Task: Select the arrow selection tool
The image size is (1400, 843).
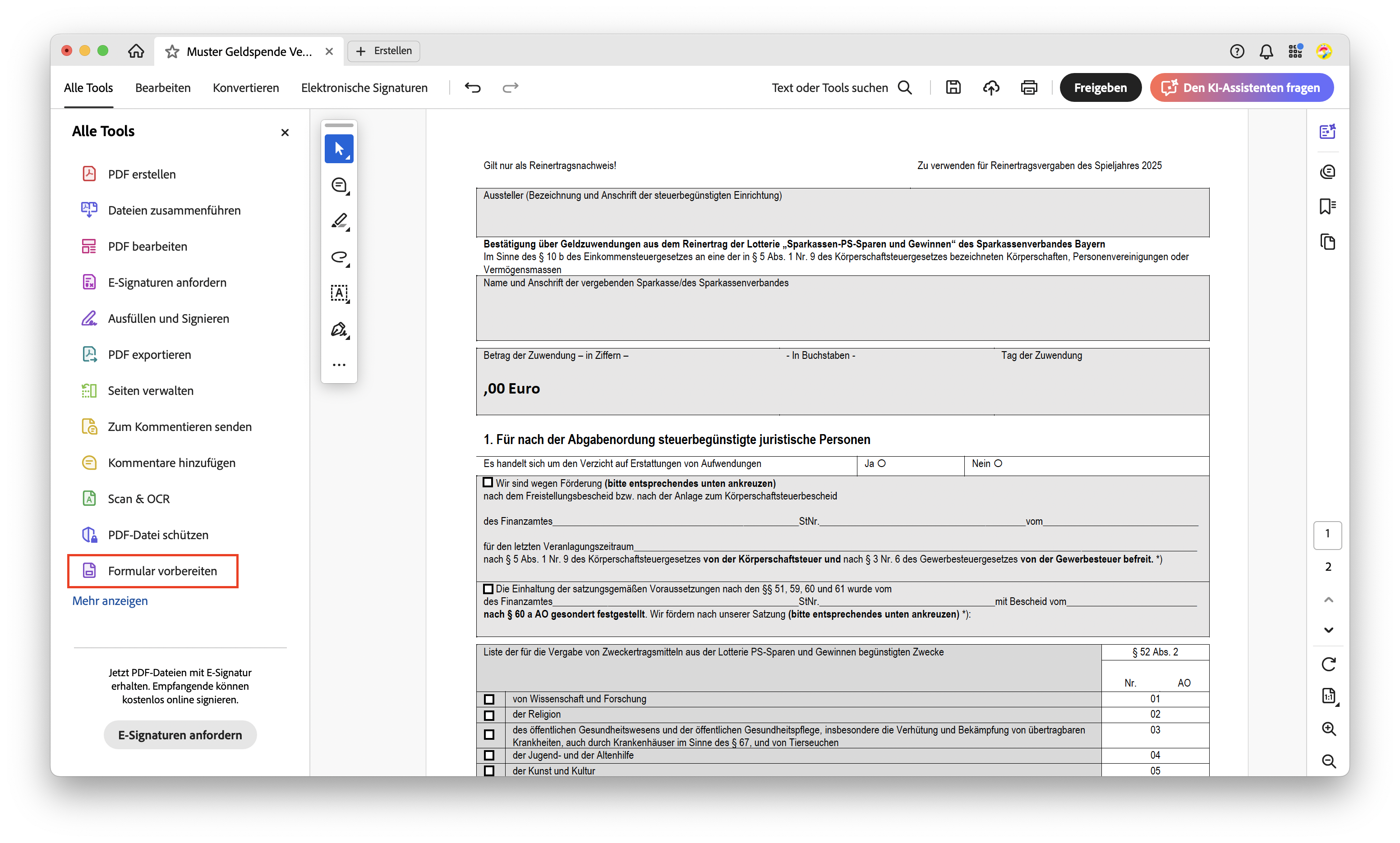Action: pos(339,149)
